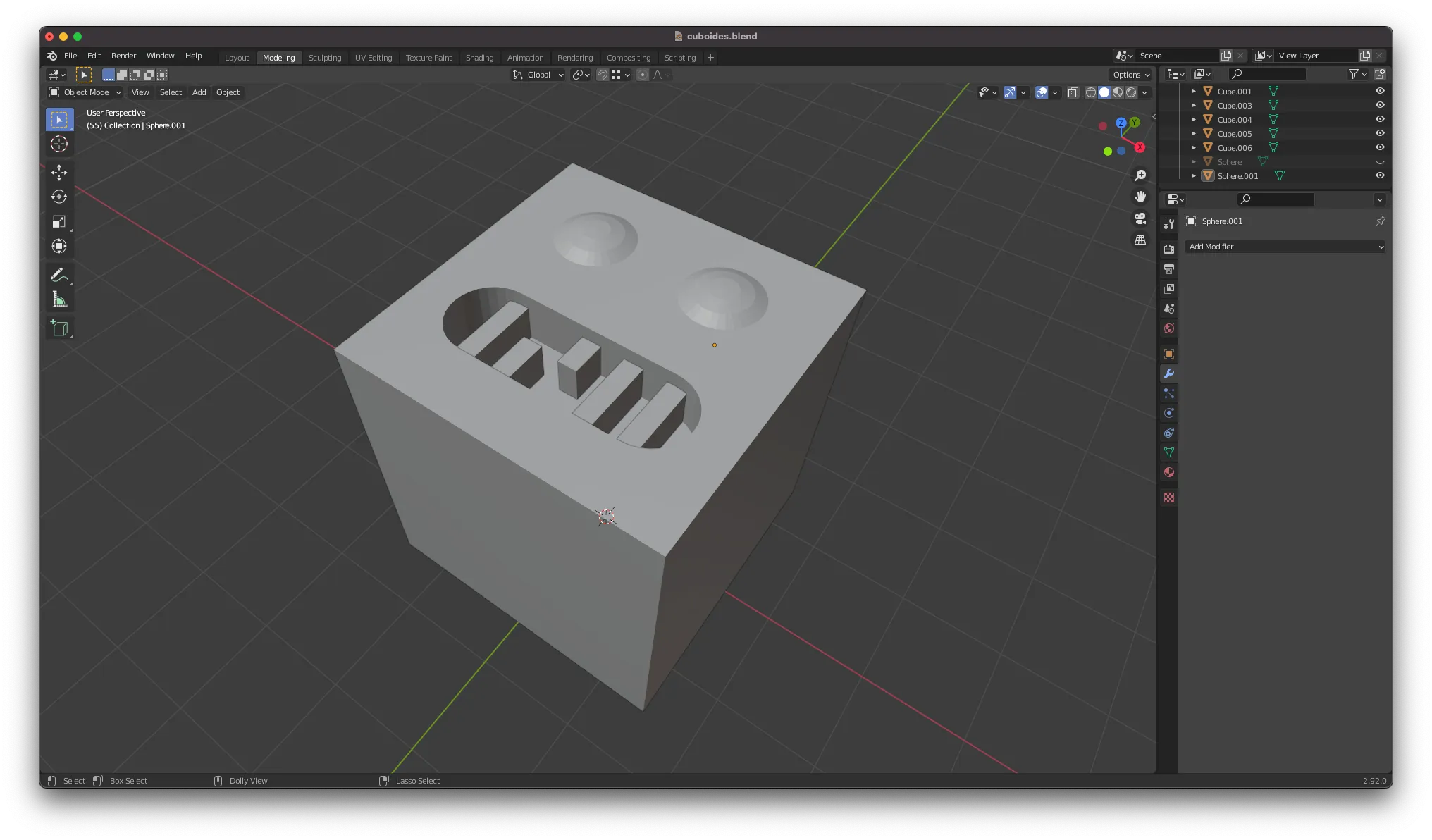Open the Object Mode dropdown
The width and height of the screenshot is (1432, 840).
point(85,92)
